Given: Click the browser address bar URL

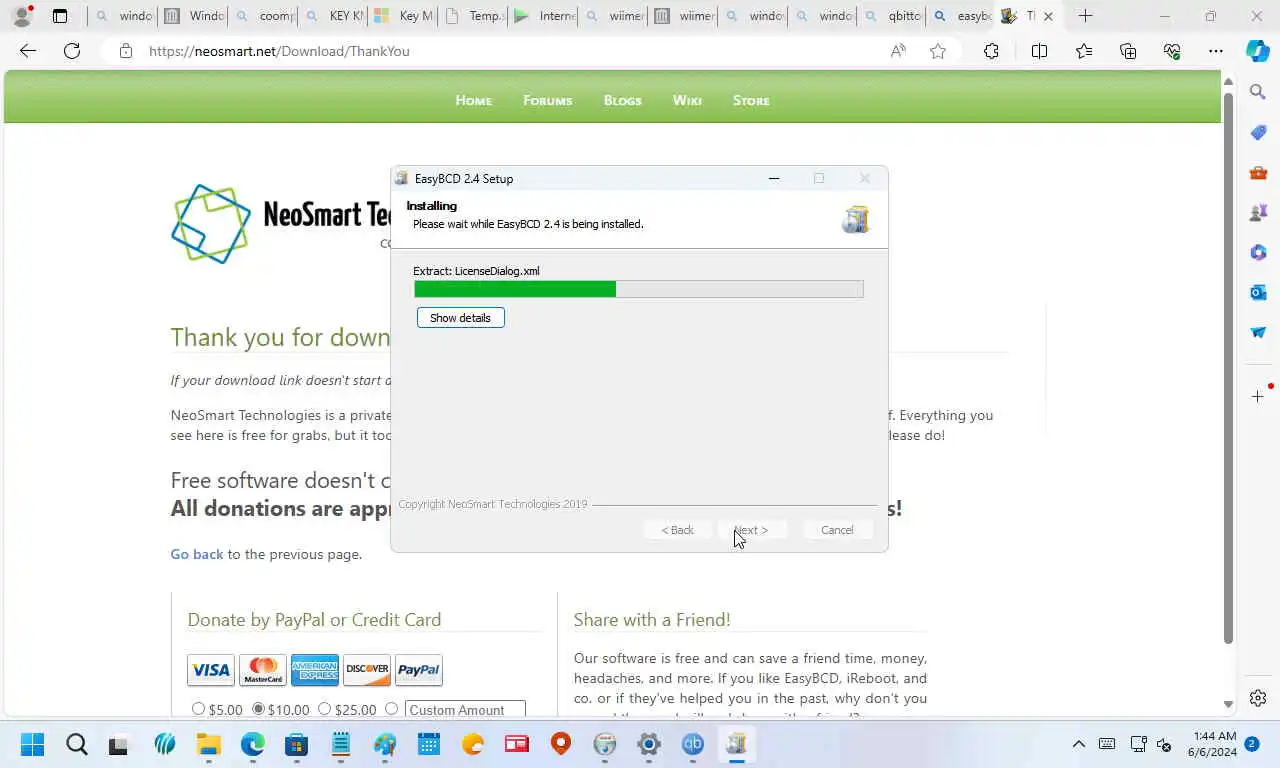Looking at the screenshot, I should tap(279, 51).
